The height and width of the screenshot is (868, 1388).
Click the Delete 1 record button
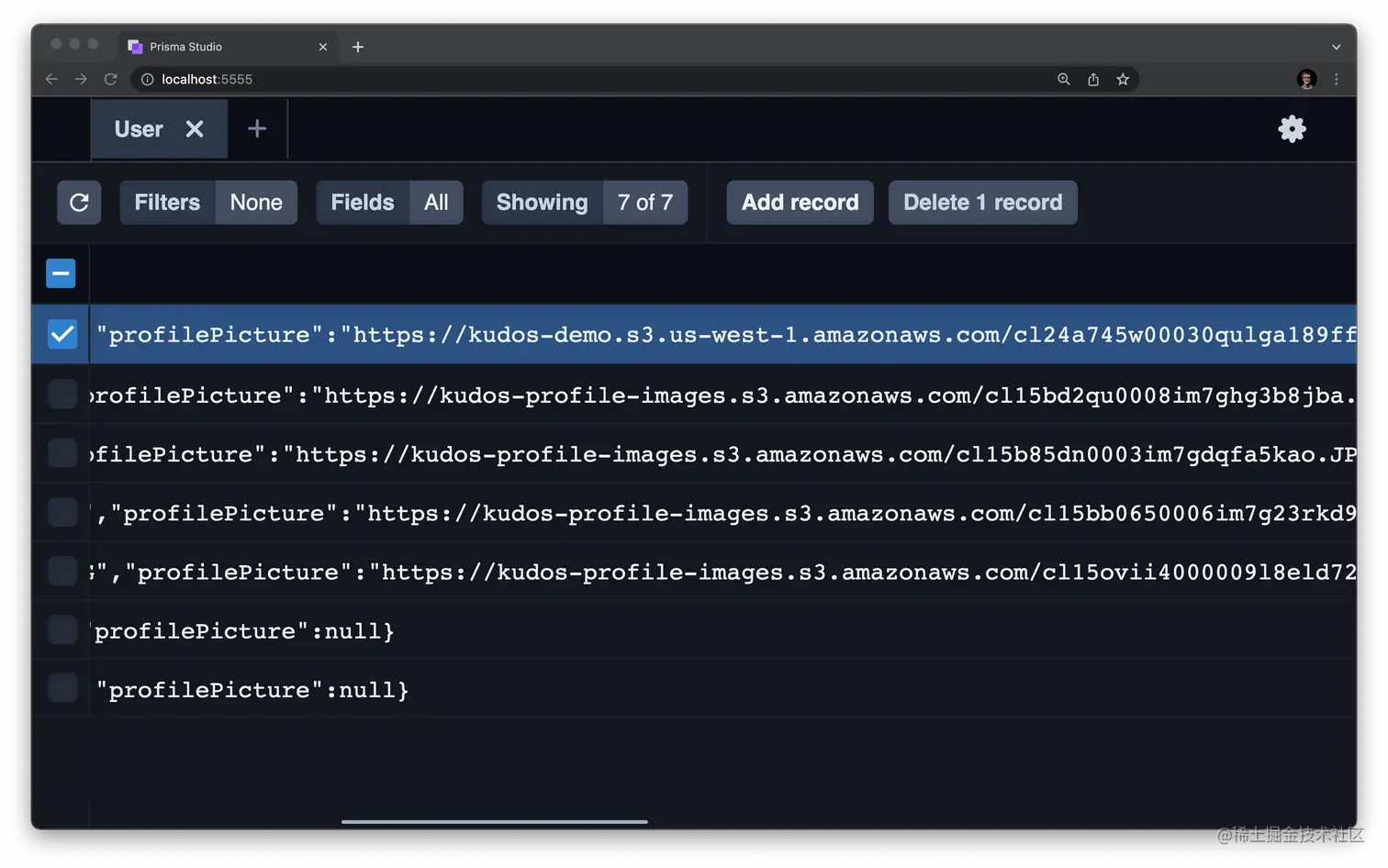(982, 203)
